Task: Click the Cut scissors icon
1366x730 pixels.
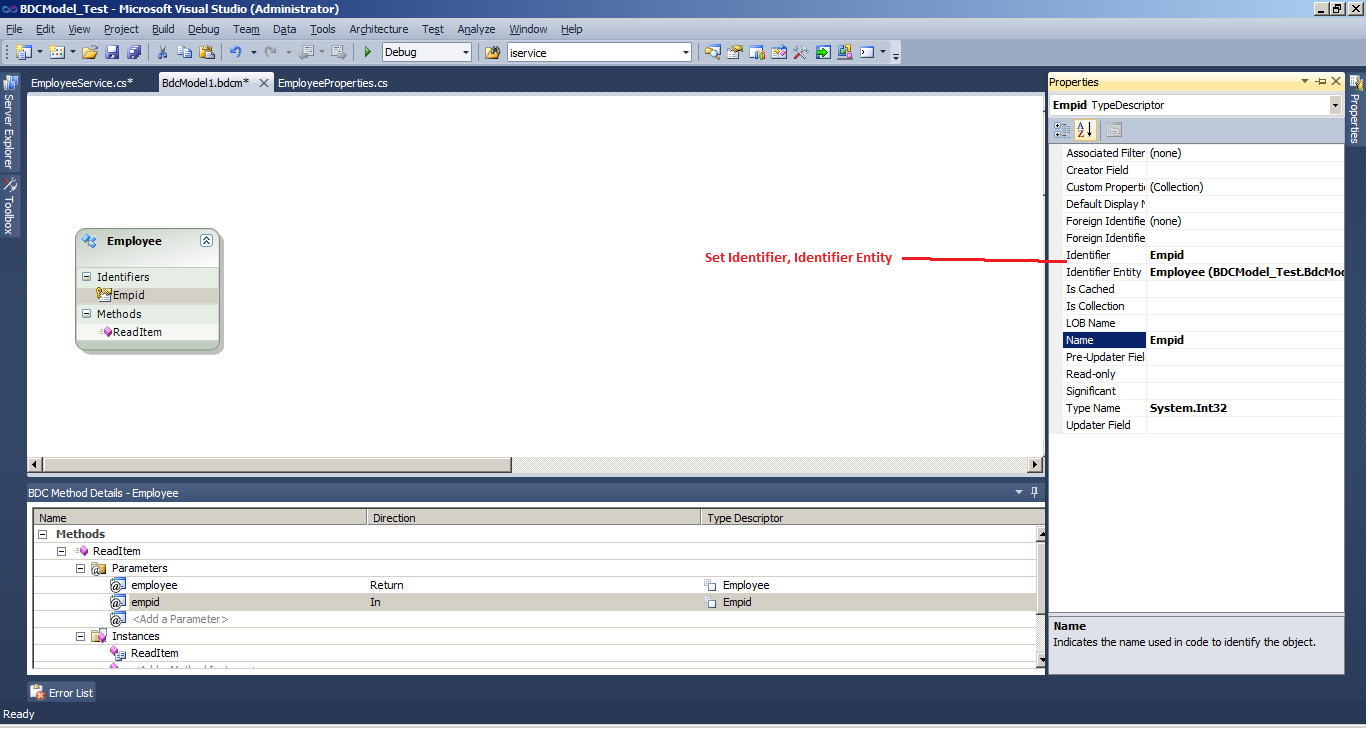Action: click(162, 52)
